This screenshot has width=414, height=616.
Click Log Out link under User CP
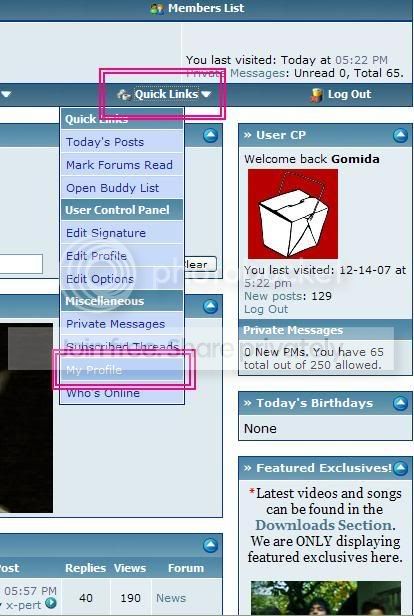[x=266, y=309]
